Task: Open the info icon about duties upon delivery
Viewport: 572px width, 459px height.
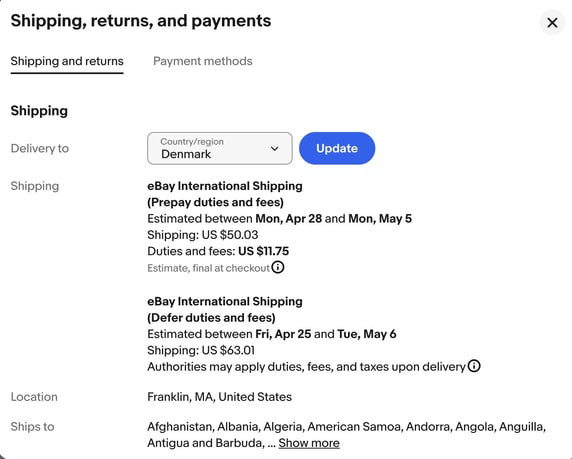Action: pyautogui.click(x=474, y=366)
